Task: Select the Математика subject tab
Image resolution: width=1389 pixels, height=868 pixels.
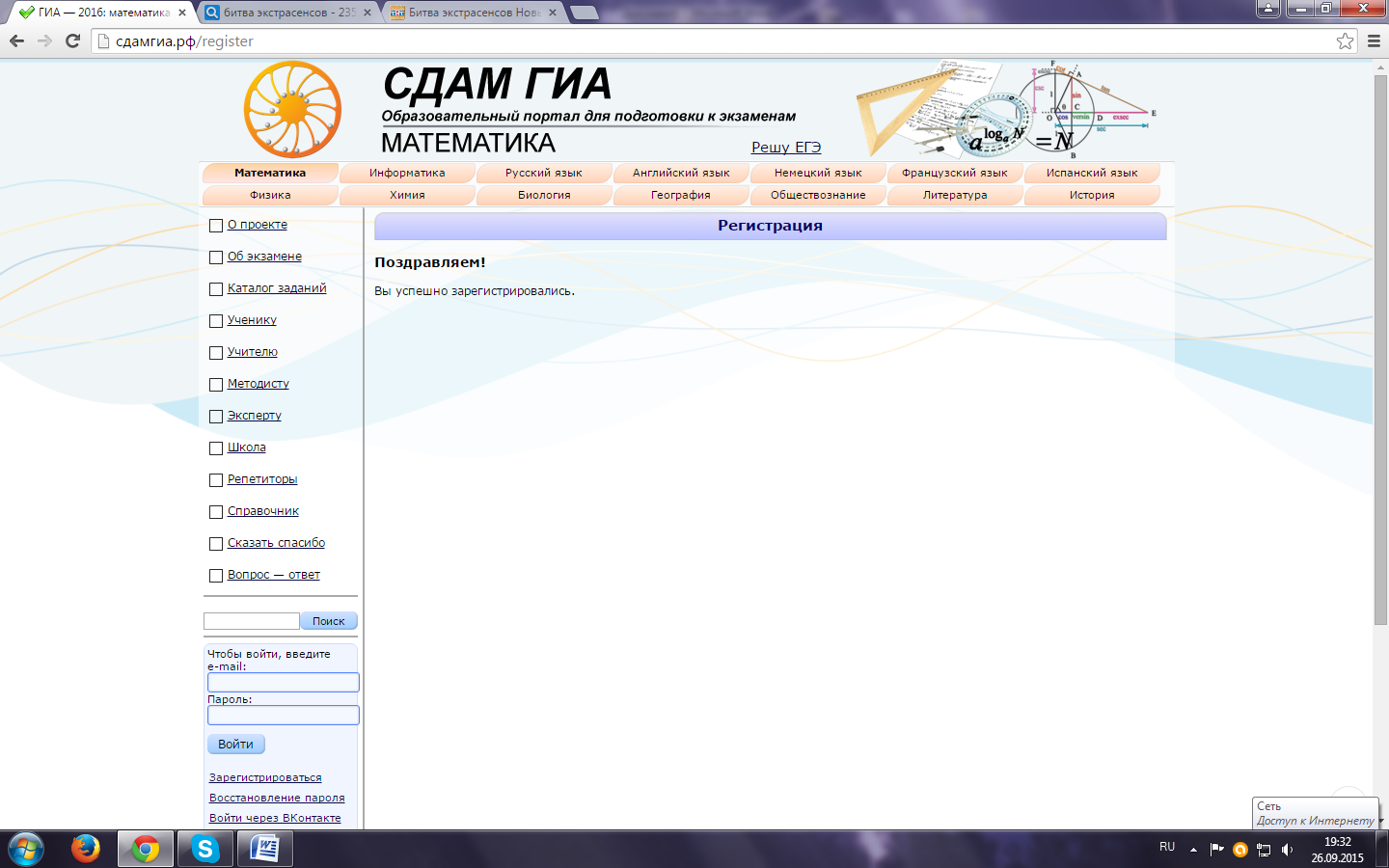Action: [270, 173]
